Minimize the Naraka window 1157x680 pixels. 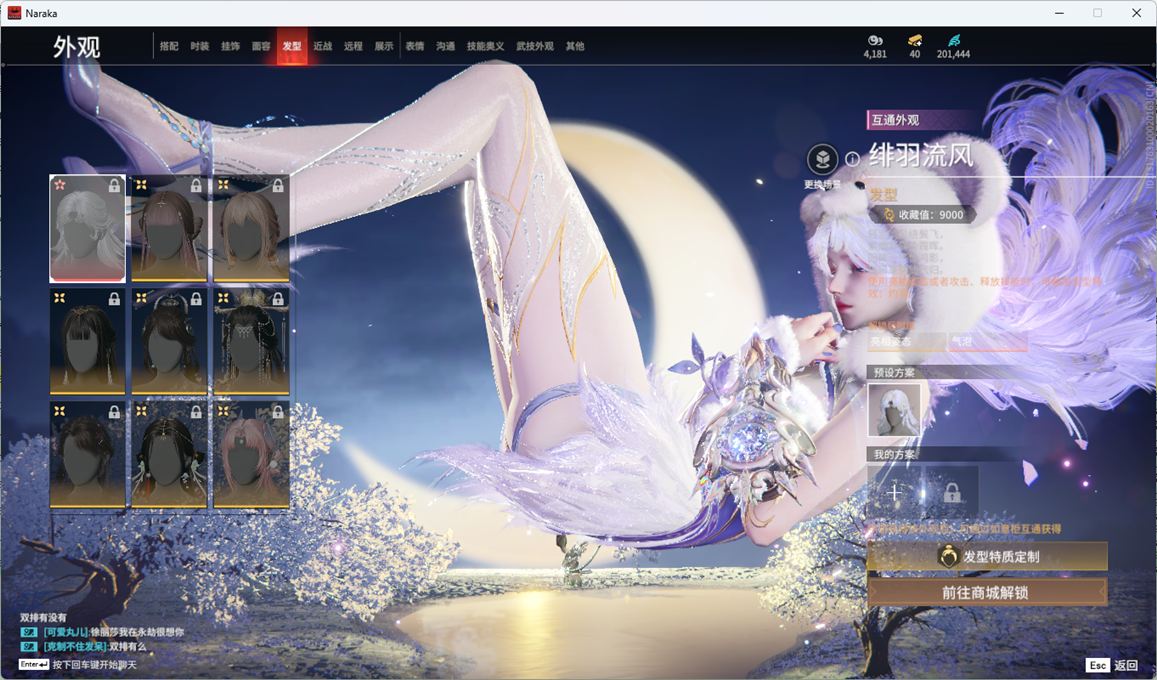coord(1060,13)
